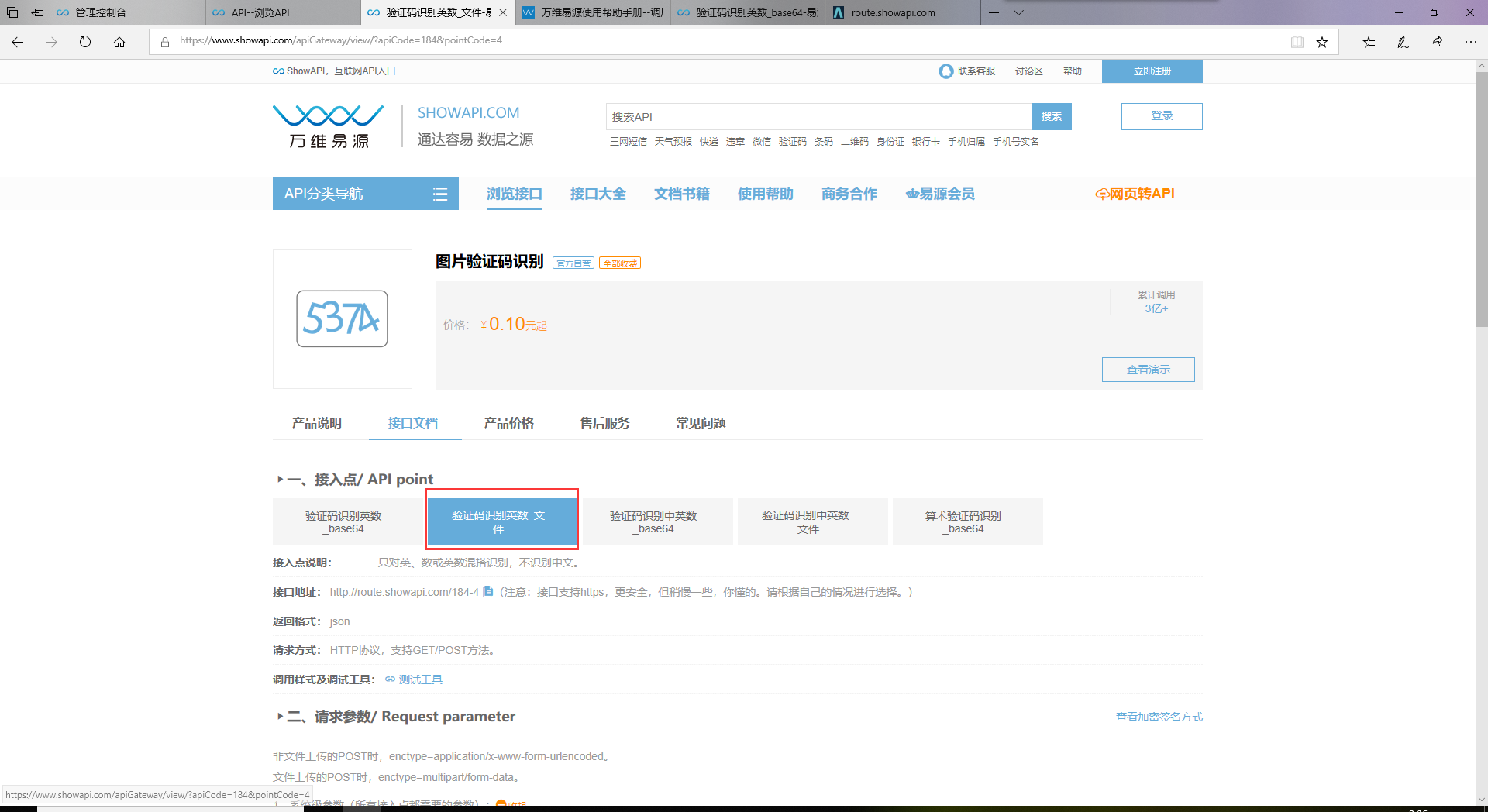Click the 537A captcha product thumbnail
The height and width of the screenshot is (812, 1488).
[342, 318]
